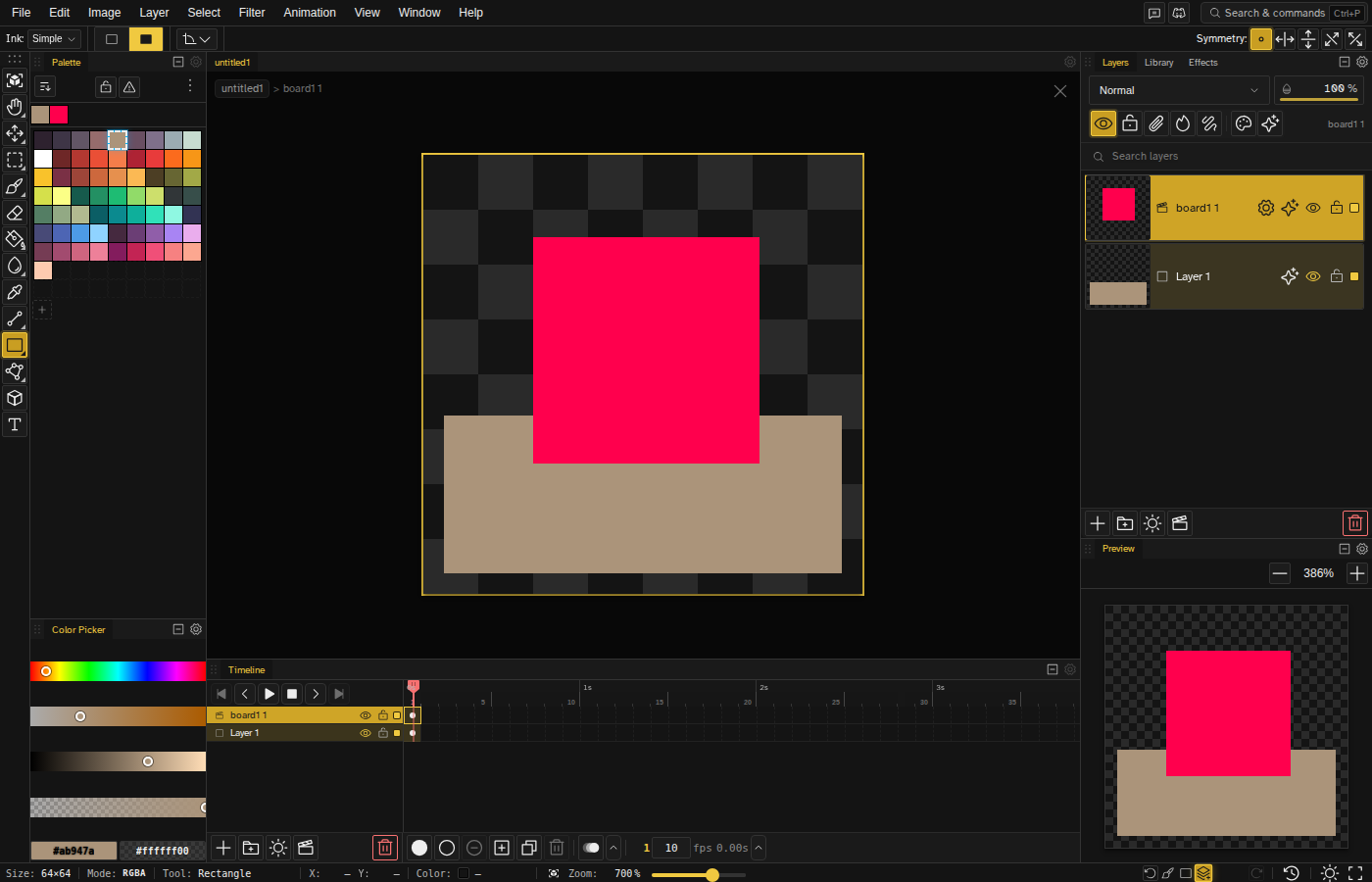Viewport: 1372px width, 882px height.
Task: Select the rectangular selection tool
Action: pos(15,160)
